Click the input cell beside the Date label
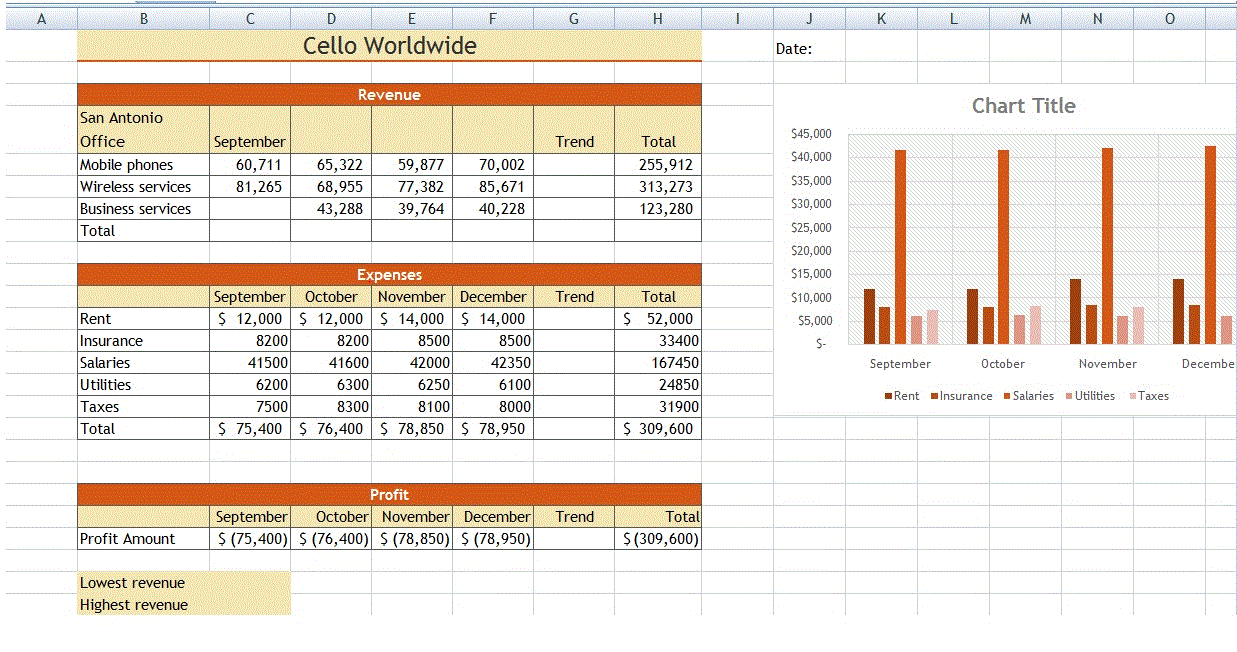The image size is (1237, 652). click(x=880, y=45)
